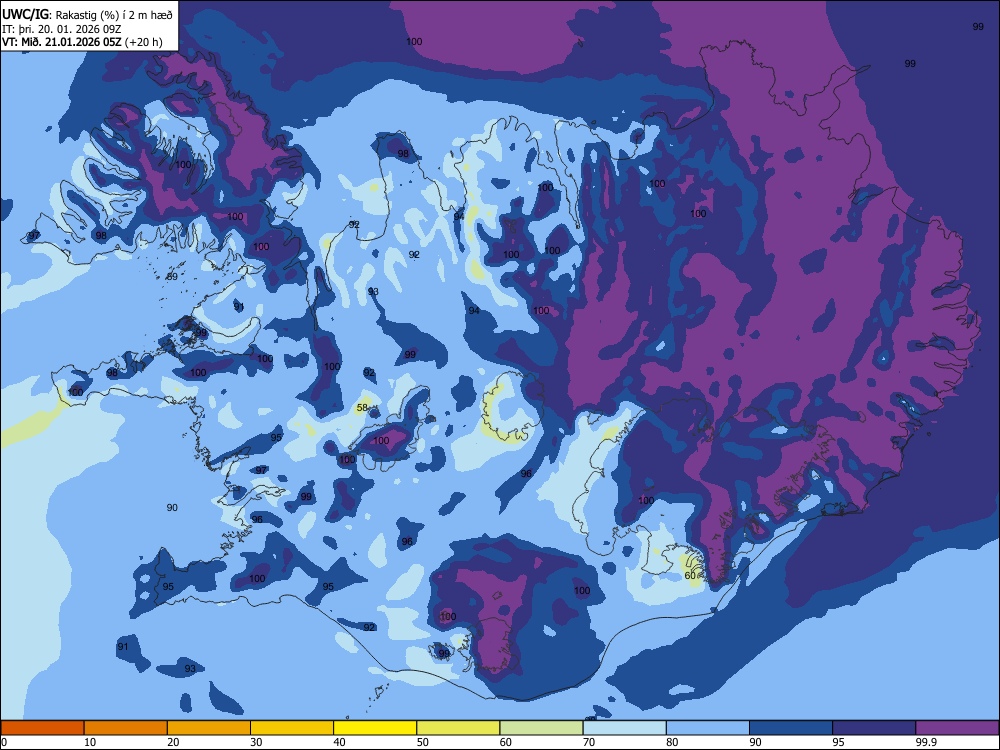
Task: Click the 'IT: þri. 20. 01. 2026 09Z' line
Action: [x=61, y=29]
